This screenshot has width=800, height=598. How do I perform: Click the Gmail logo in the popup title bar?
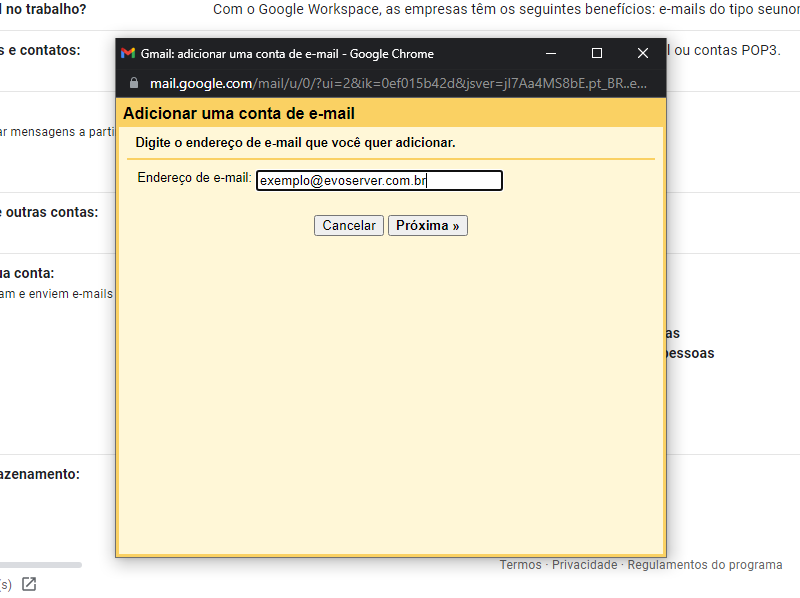click(128, 53)
